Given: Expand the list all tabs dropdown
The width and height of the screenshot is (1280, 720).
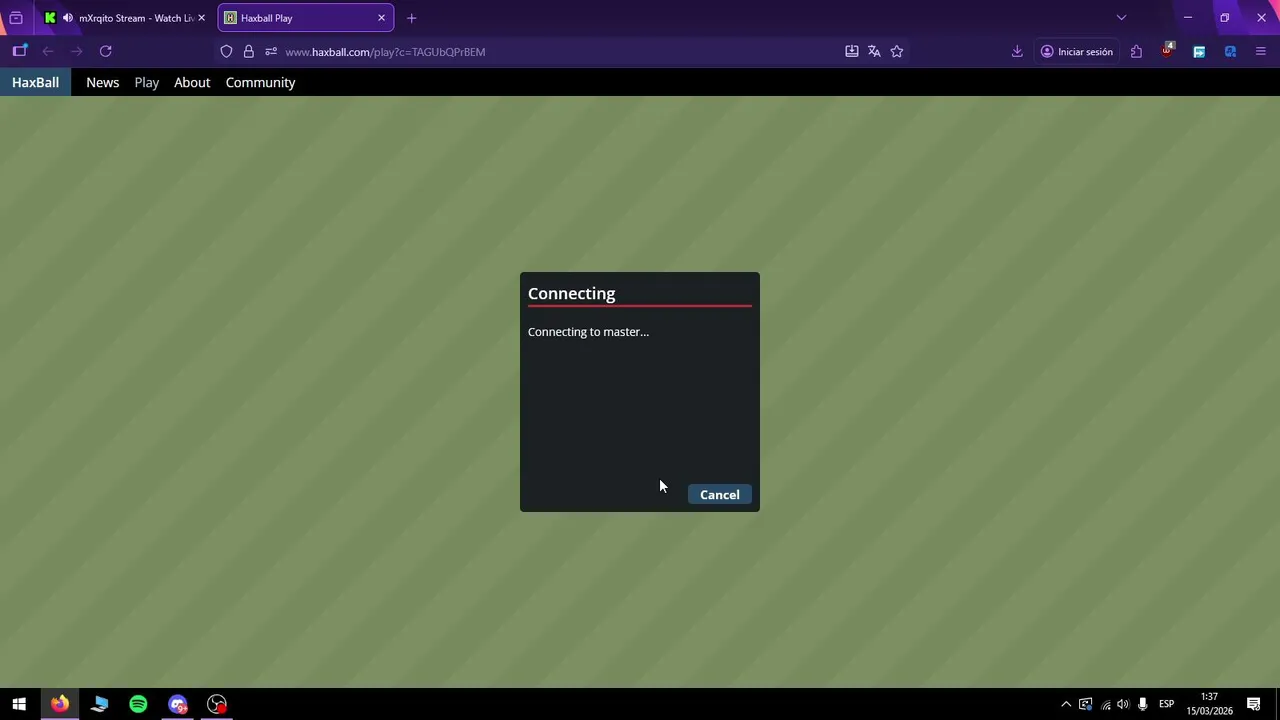Looking at the screenshot, I should click(1121, 17).
